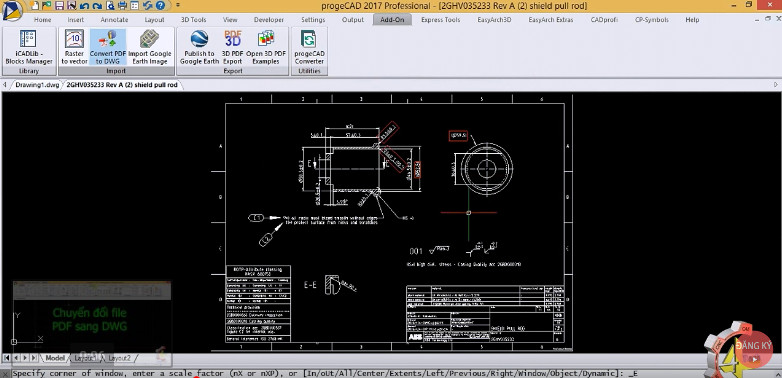Close the command line with X button
This screenshot has width=782, height=378.
click(x=5, y=374)
